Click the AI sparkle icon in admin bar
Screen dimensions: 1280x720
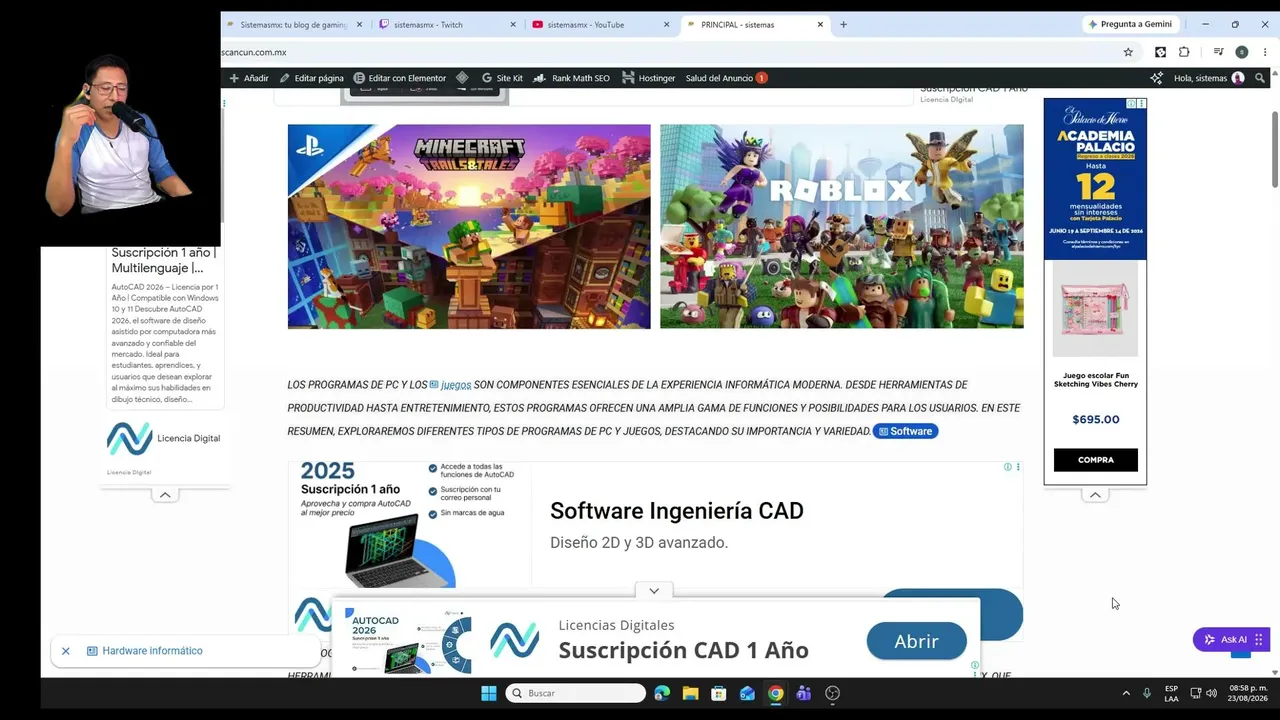[x=1157, y=78]
